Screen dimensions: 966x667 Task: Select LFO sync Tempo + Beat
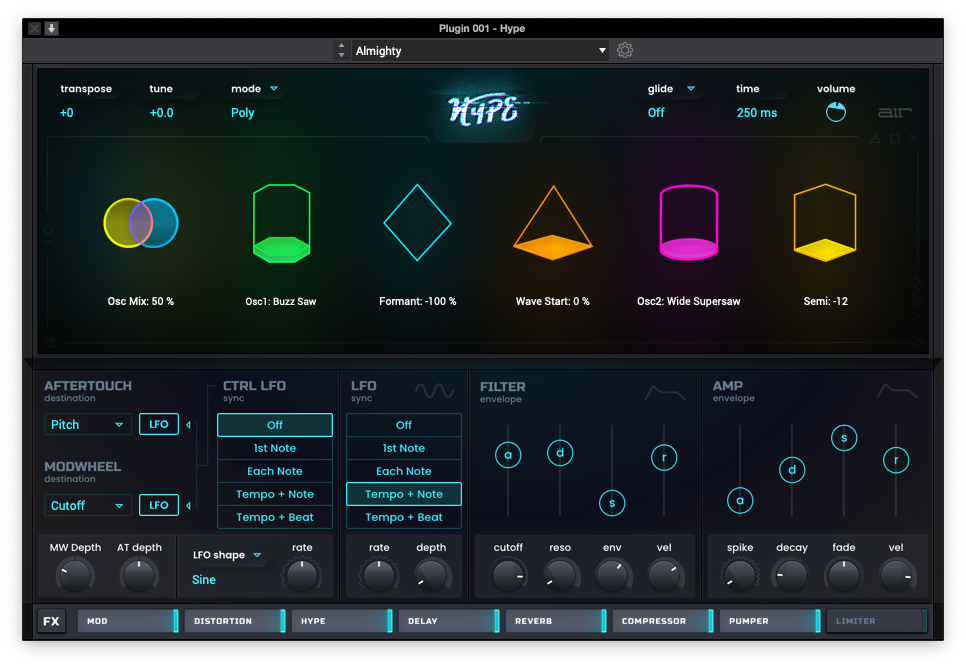click(404, 517)
